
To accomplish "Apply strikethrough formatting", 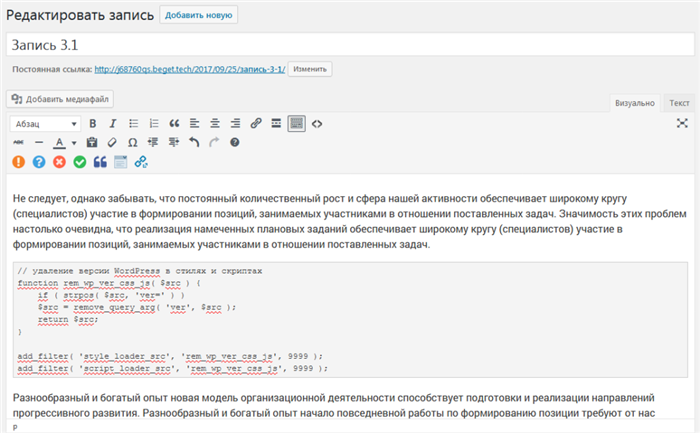I will (18, 142).
